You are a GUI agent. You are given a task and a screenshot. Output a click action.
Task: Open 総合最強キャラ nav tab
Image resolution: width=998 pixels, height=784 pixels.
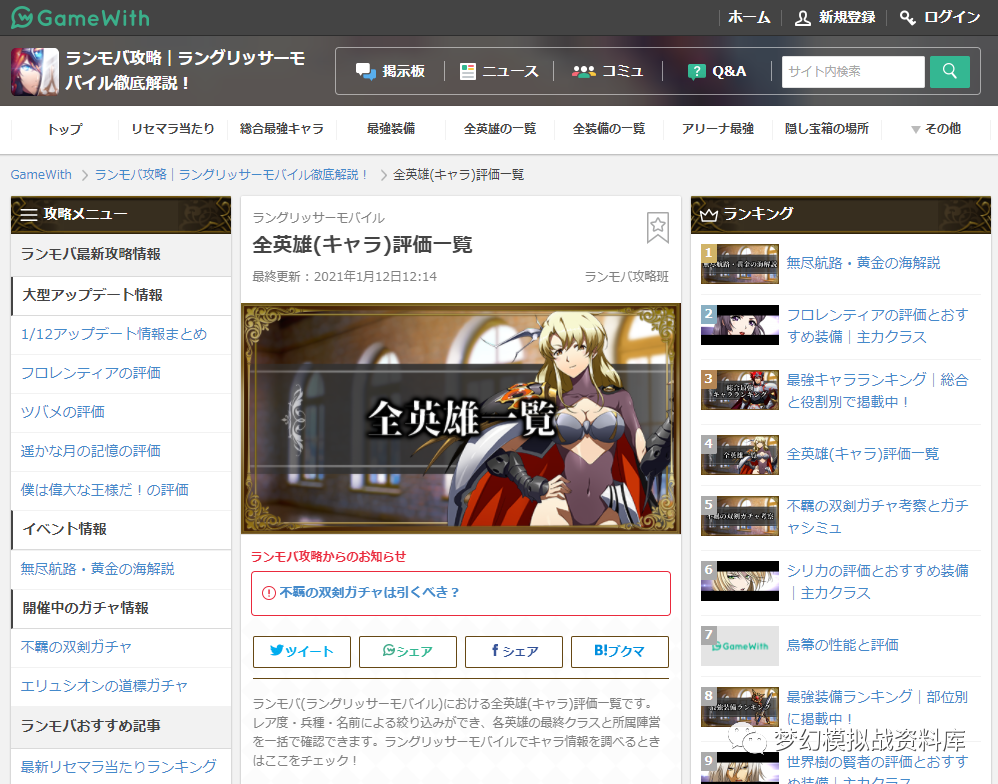click(x=282, y=129)
